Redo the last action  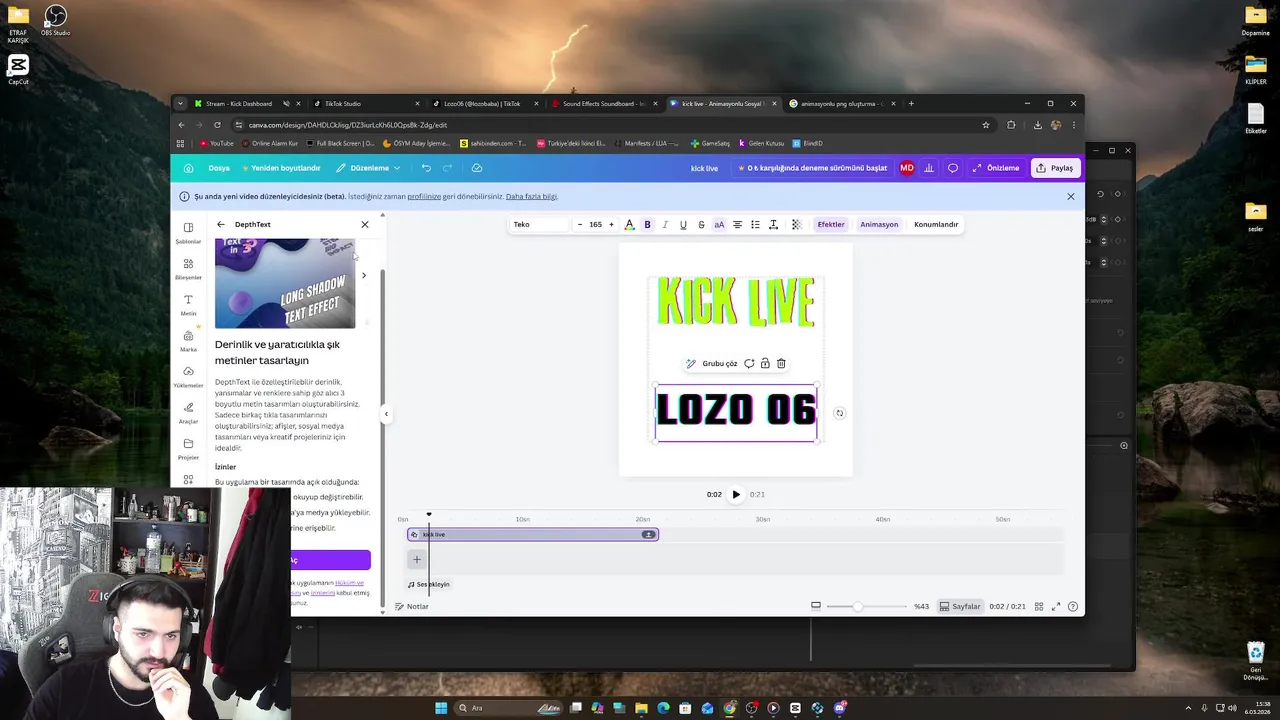(x=447, y=168)
